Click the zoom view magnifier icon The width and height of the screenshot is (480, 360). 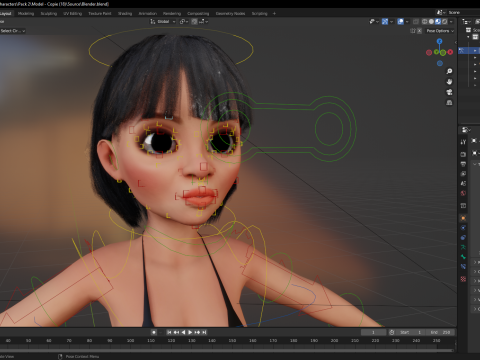pos(449,71)
